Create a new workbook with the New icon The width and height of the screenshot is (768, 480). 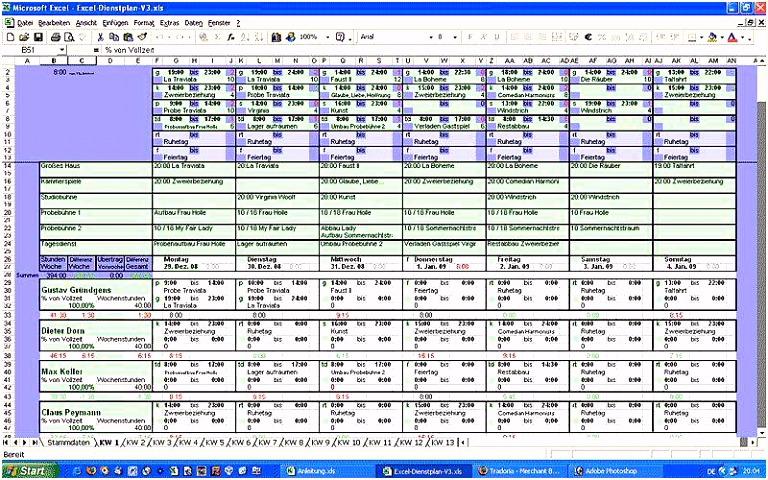[10, 37]
